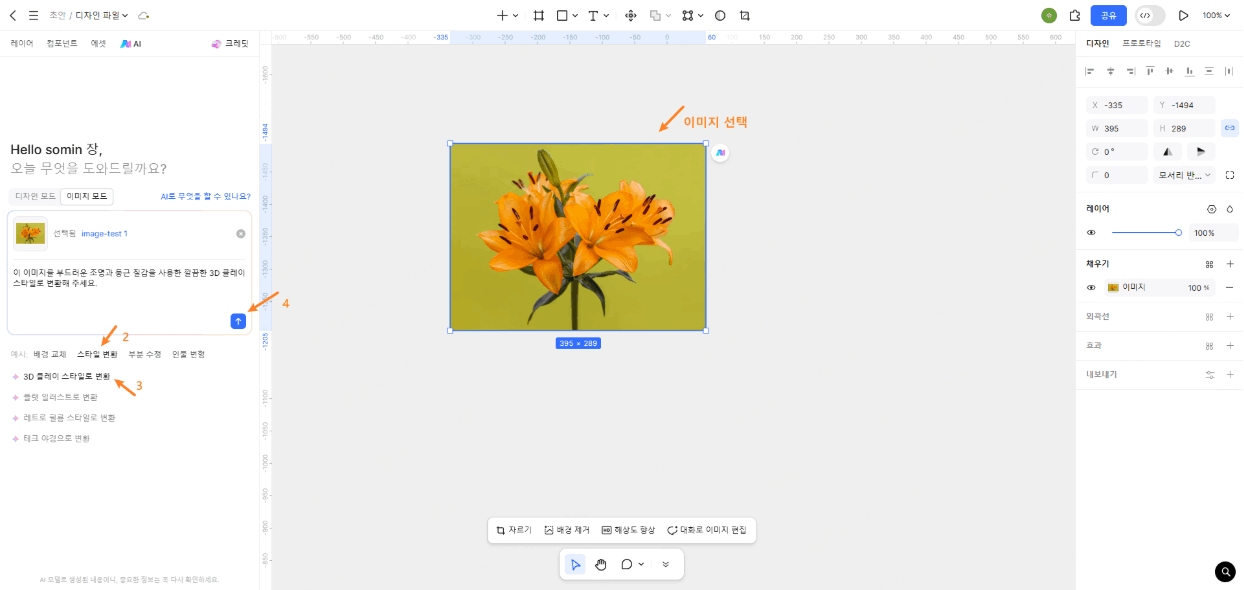
Task: Switch to the 레이어 tab
Action: click(x=22, y=44)
